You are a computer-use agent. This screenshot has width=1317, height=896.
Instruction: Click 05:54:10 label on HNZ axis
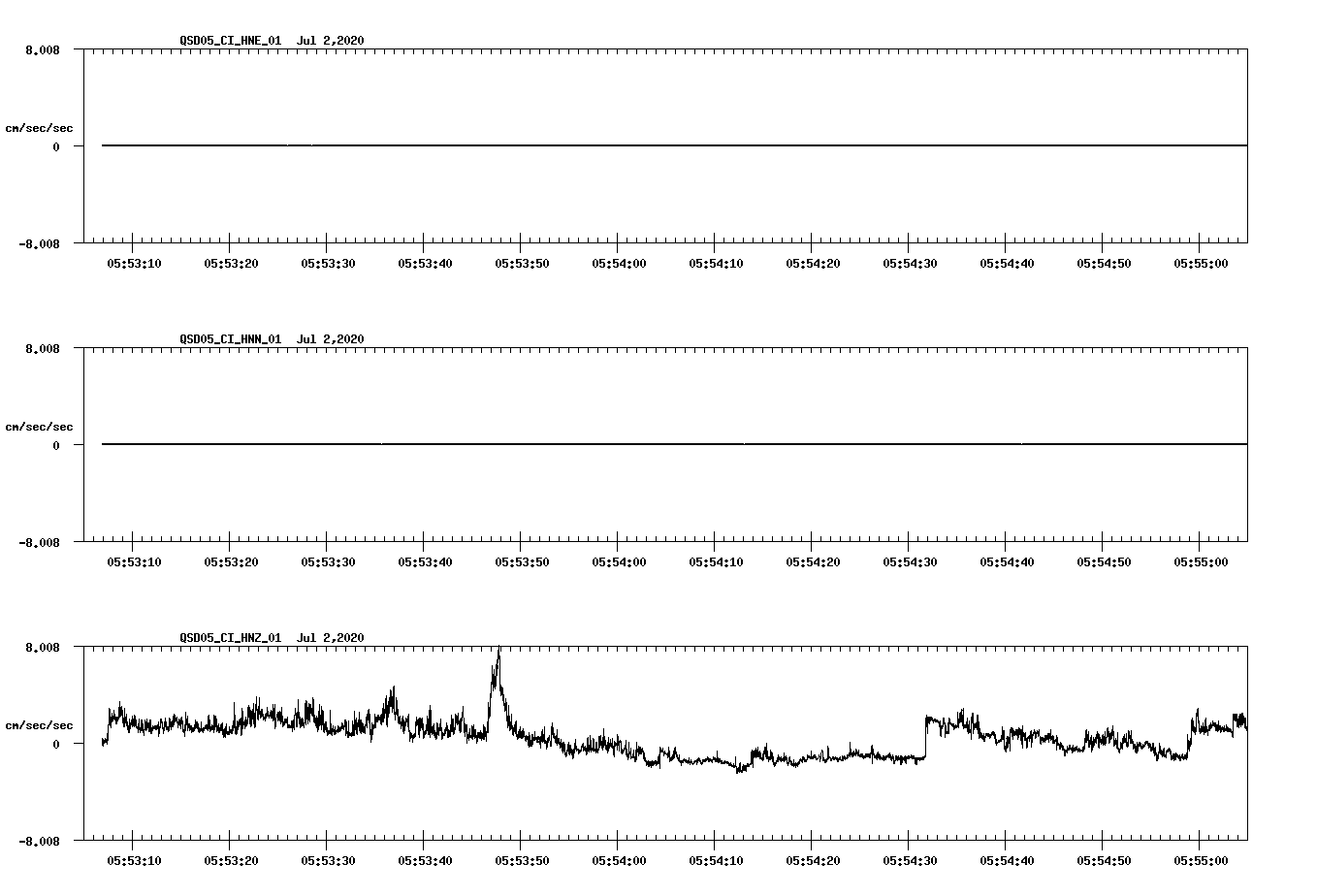716,861
